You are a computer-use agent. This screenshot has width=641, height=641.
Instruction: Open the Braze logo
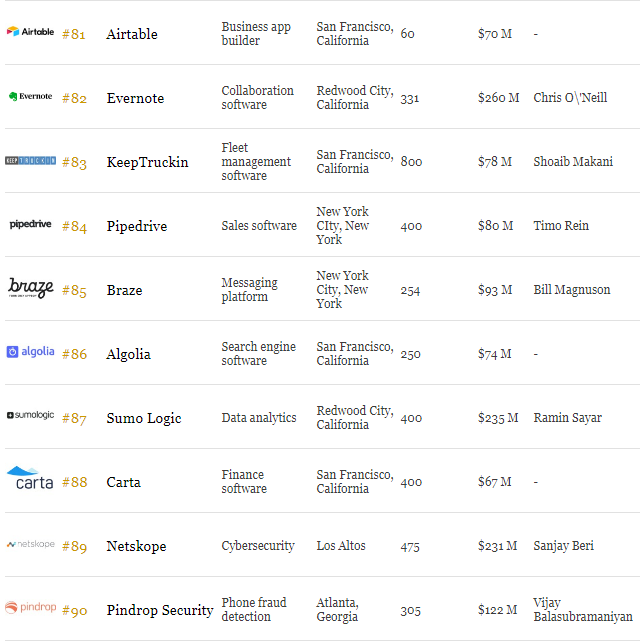(31, 288)
